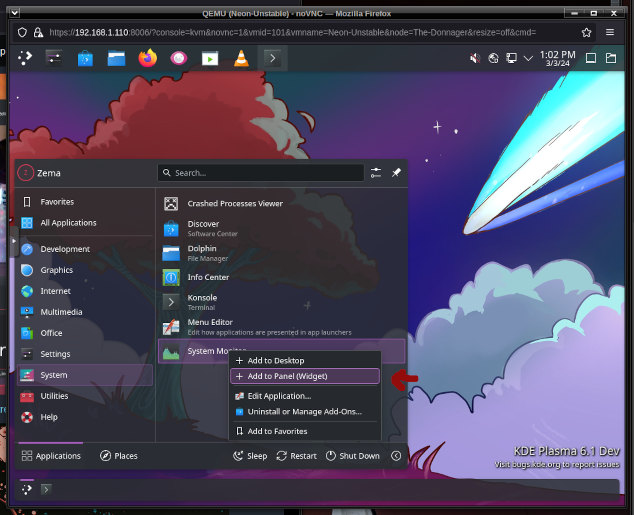Choose Add to Desktop
634x515 pixels.
click(x=305, y=361)
